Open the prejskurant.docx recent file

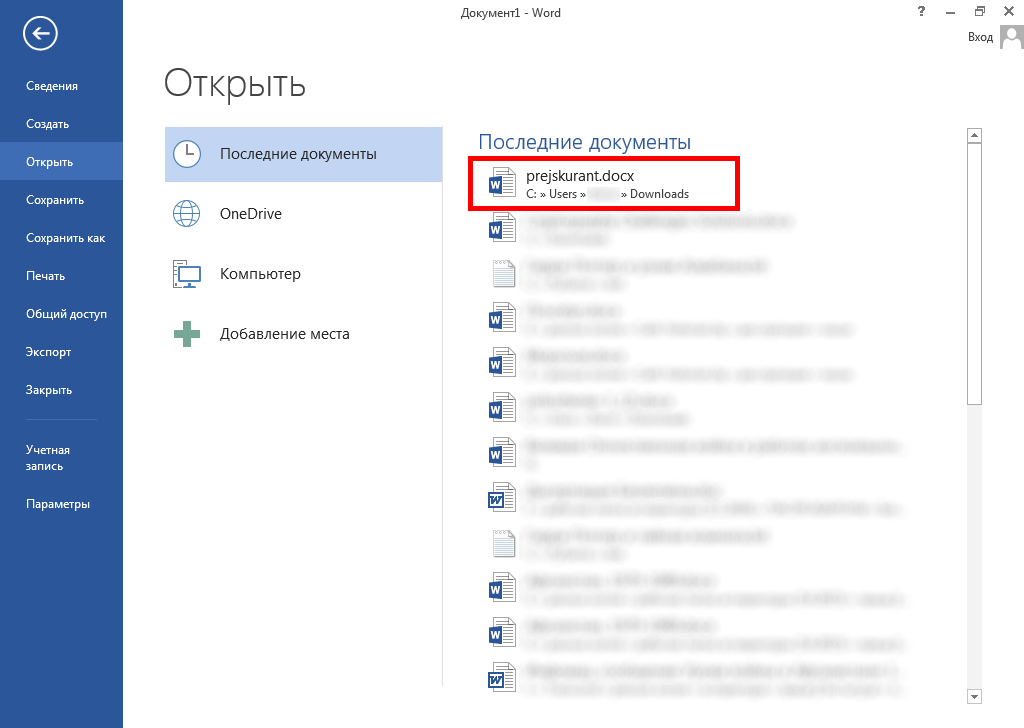[580, 176]
